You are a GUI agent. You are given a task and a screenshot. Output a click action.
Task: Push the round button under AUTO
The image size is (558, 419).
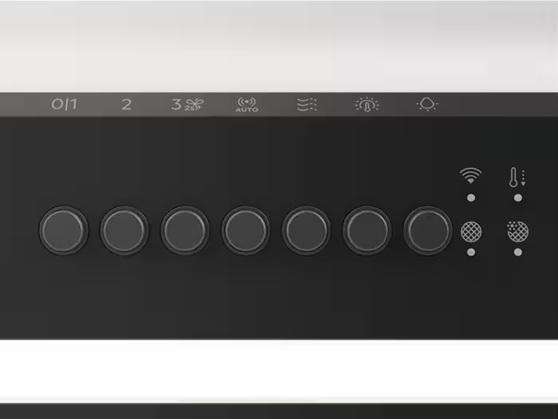246,230
